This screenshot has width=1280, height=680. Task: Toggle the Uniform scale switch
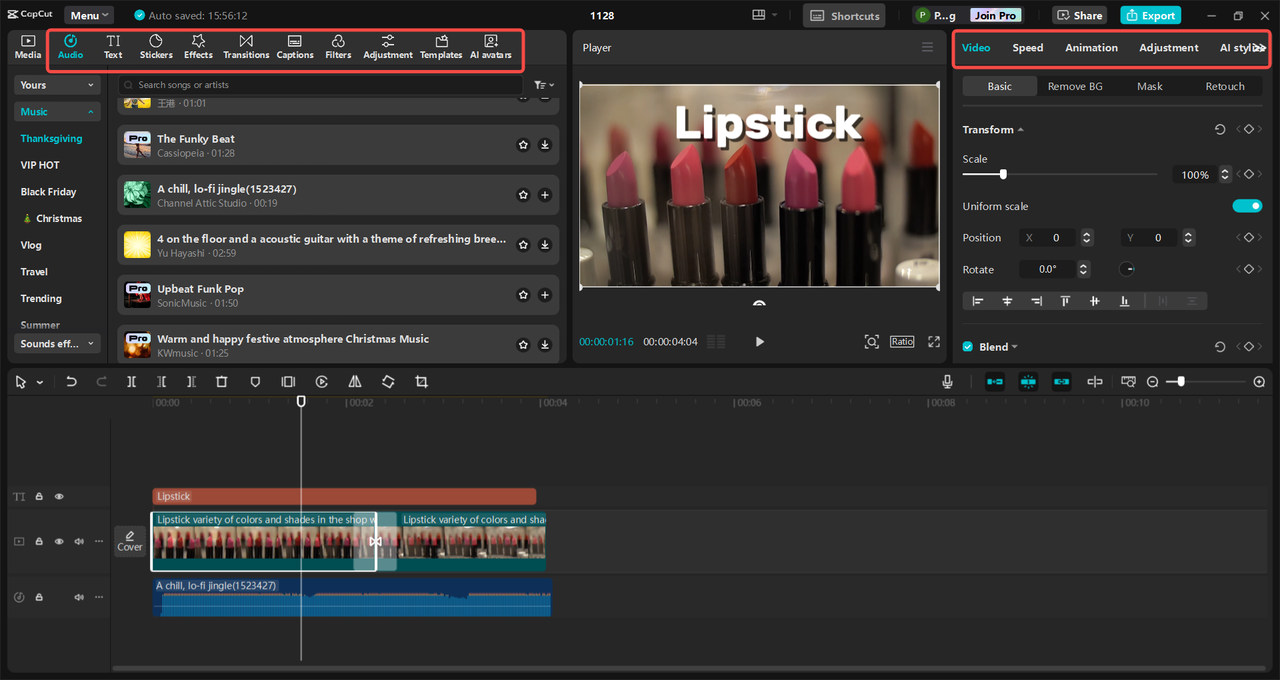(x=1247, y=206)
